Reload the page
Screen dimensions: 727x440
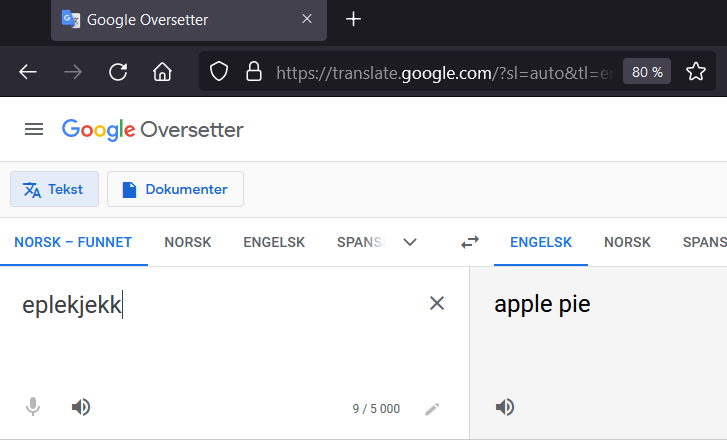(x=118, y=72)
